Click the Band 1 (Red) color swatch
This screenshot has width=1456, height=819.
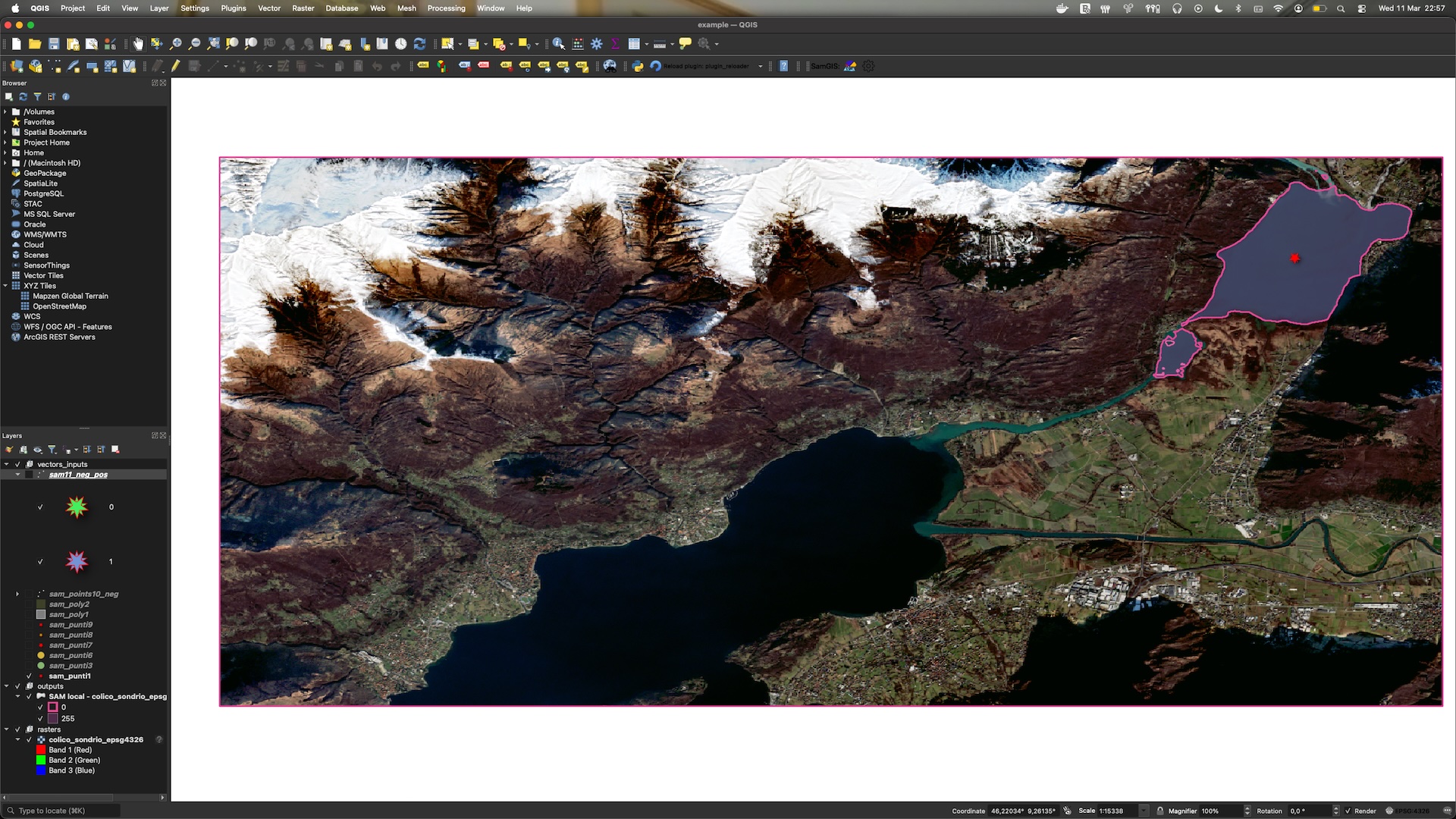point(41,750)
